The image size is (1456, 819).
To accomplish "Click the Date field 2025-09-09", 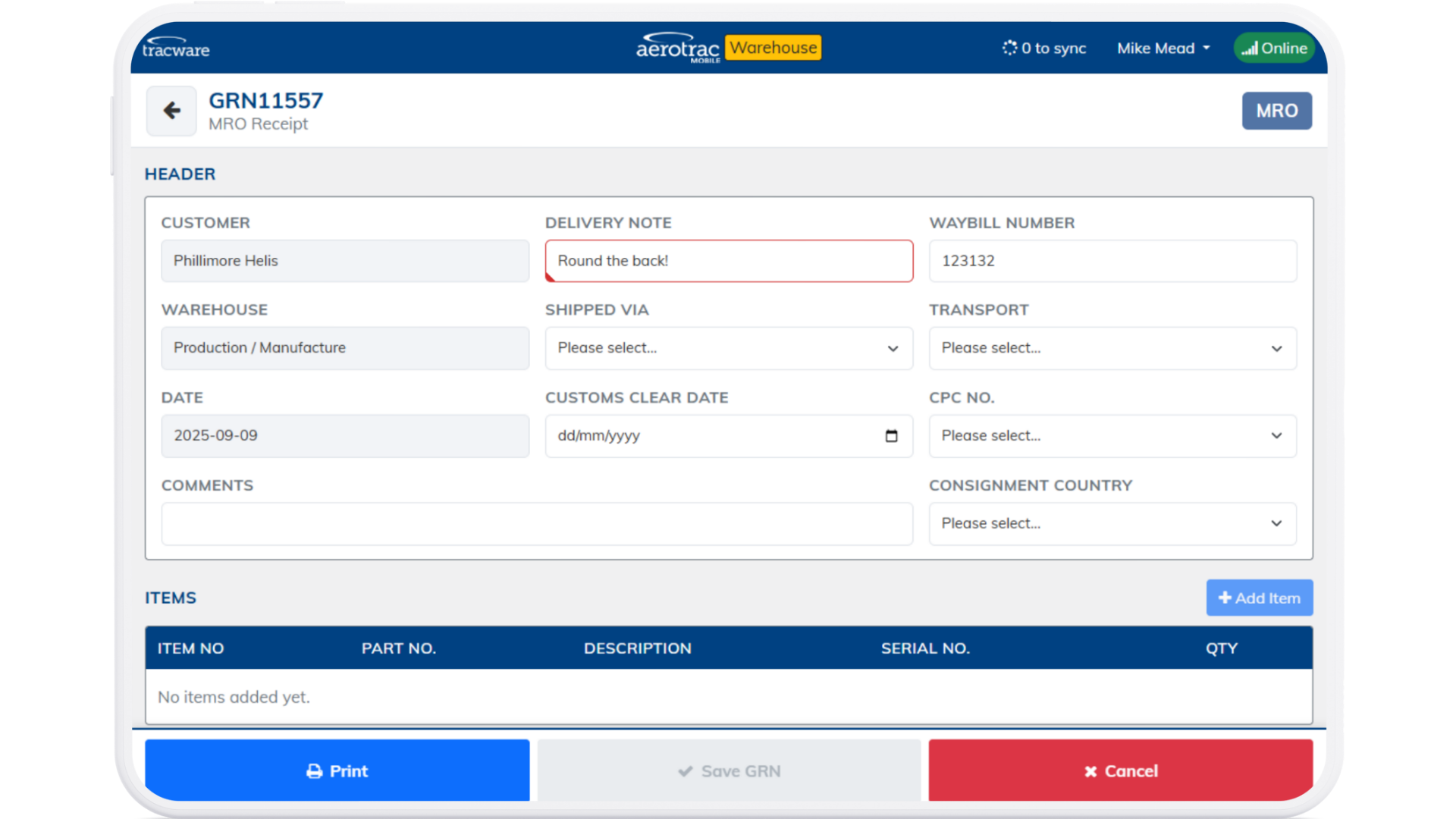I will [x=345, y=436].
